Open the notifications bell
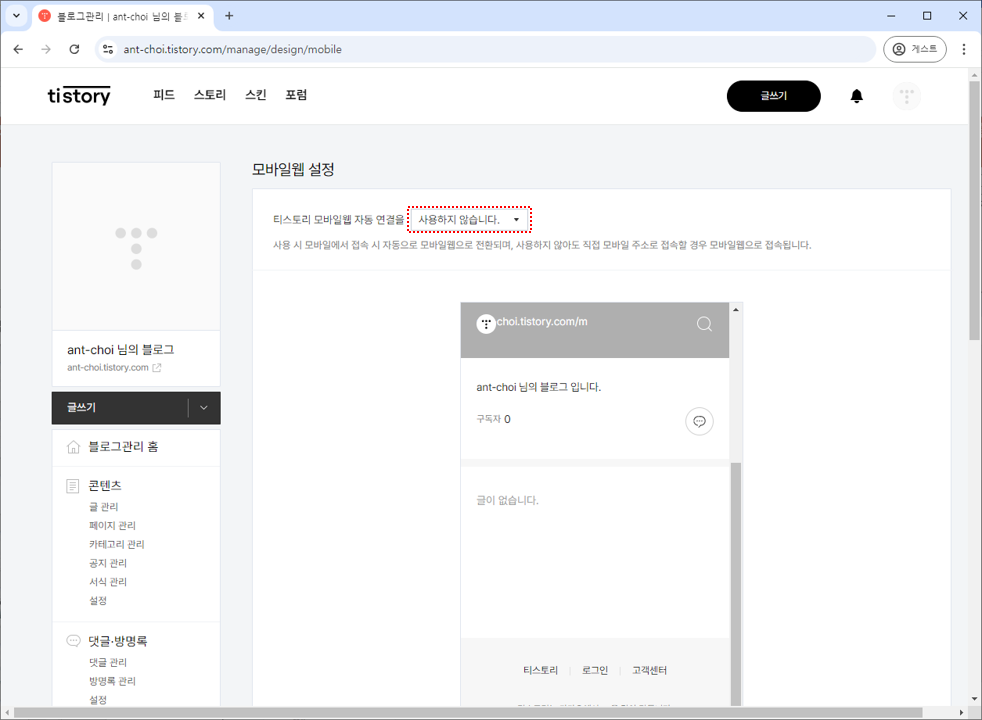Image resolution: width=982 pixels, height=720 pixels. (x=857, y=96)
